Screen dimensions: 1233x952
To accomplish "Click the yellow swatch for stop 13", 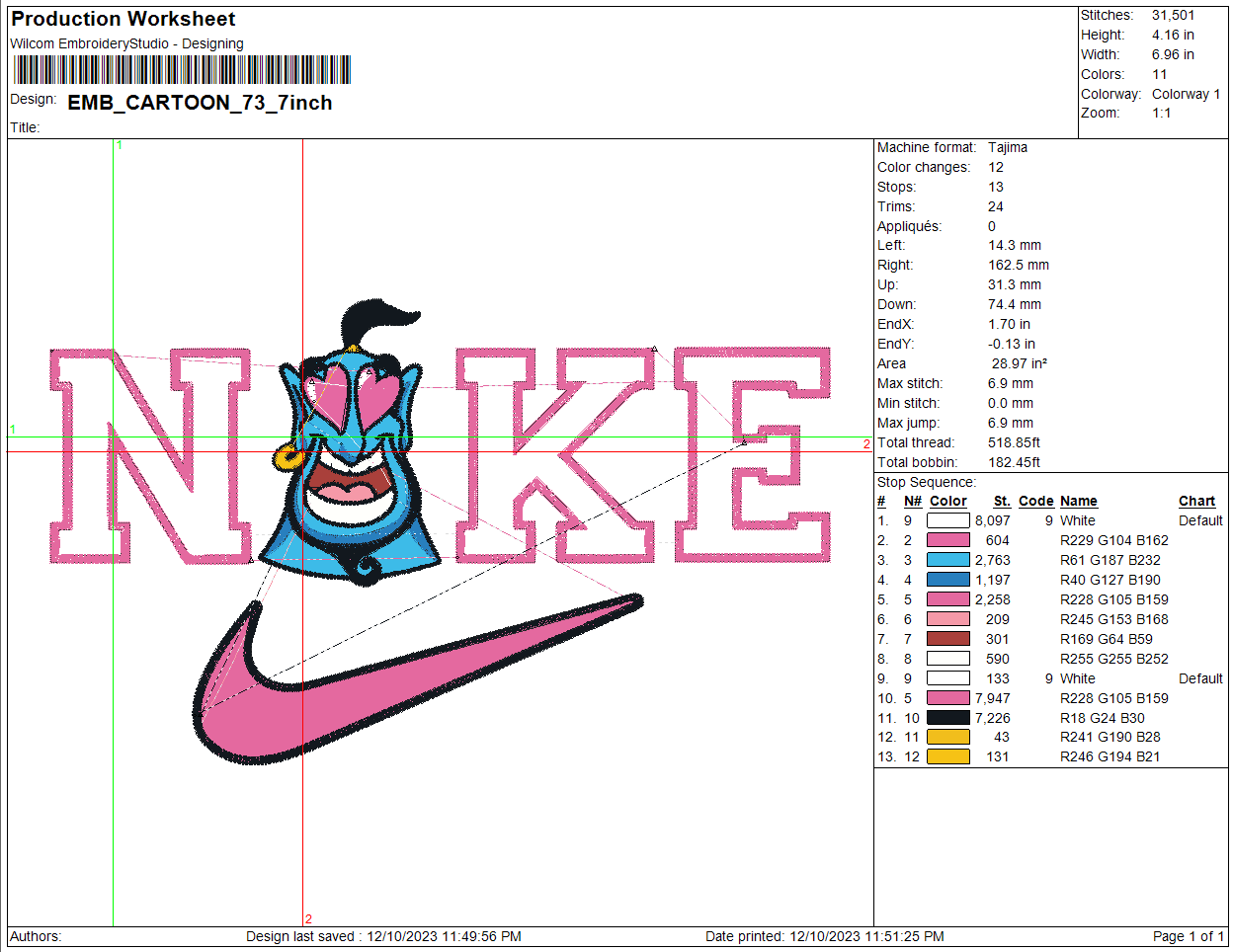I will click(948, 756).
